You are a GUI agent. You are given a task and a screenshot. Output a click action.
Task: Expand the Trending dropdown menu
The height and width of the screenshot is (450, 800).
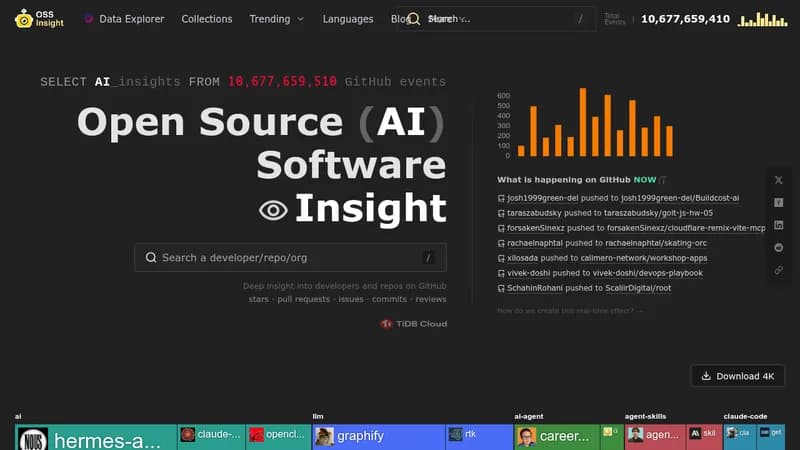pyautogui.click(x=277, y=19)
